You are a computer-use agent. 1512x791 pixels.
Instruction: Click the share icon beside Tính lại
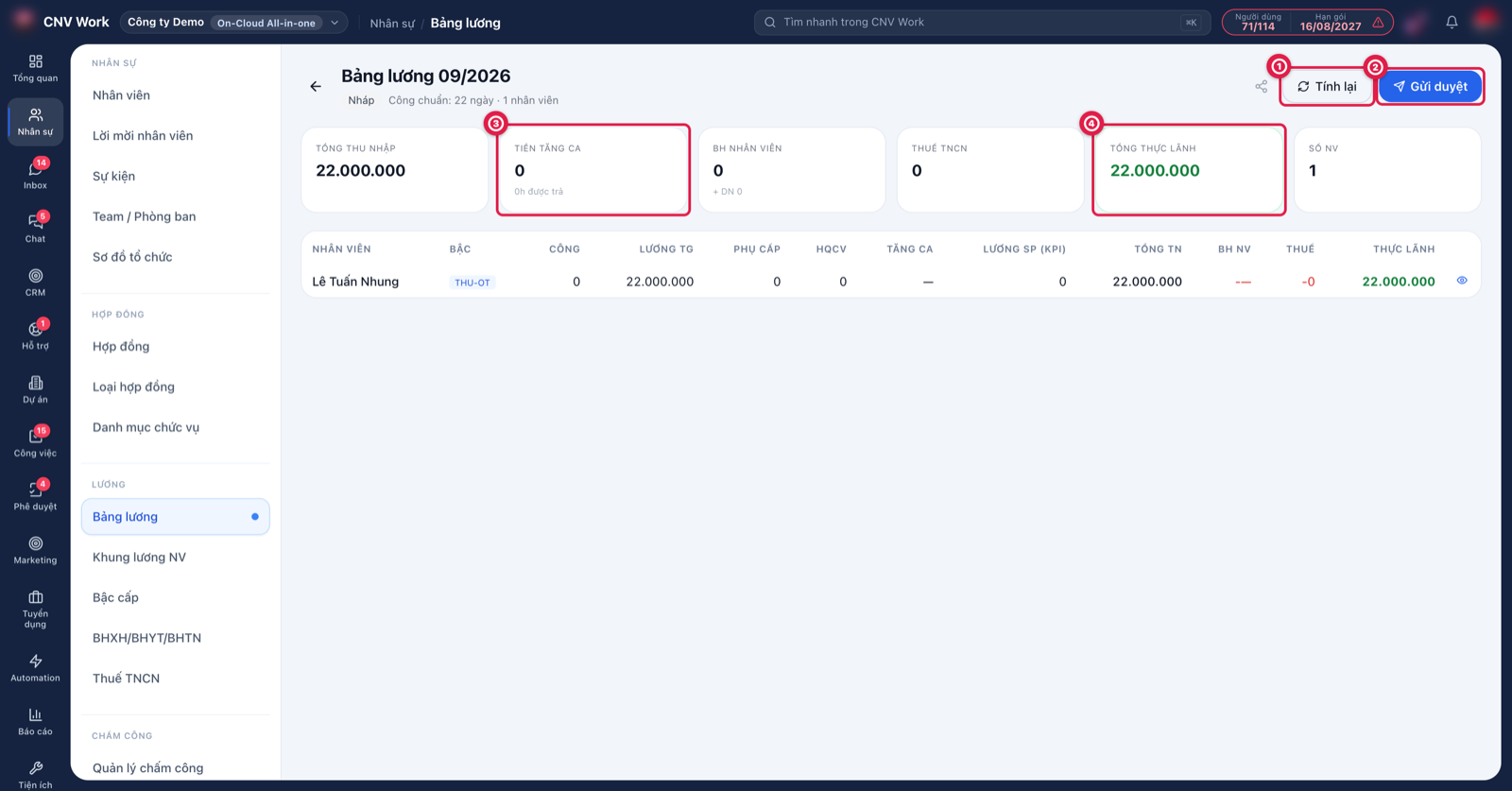tap(1262, 87)
